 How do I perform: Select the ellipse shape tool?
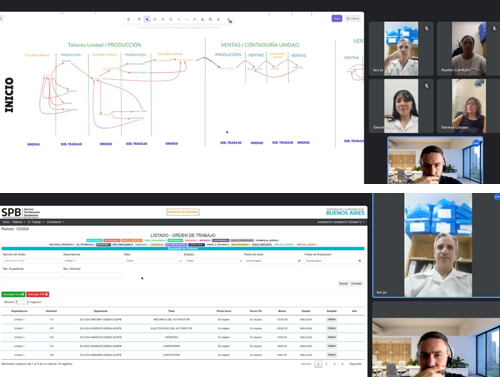coord(171,19)
